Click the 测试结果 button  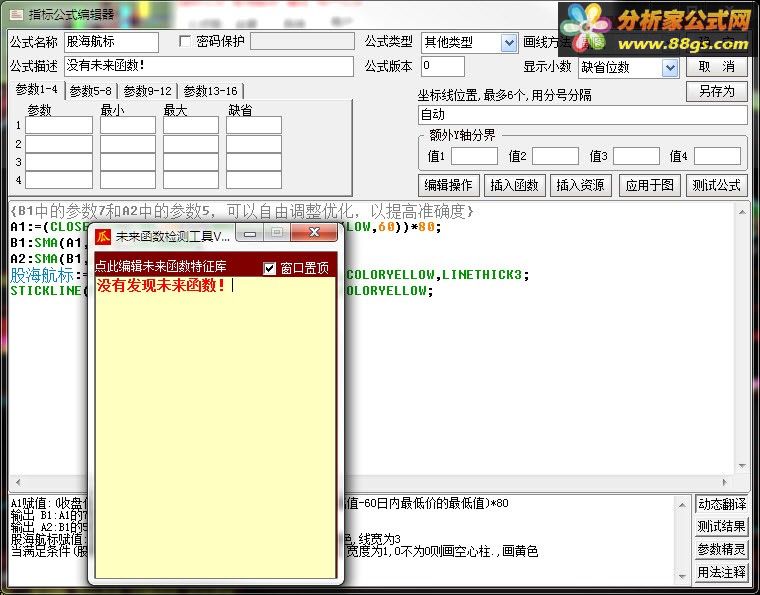coord(721,527)
